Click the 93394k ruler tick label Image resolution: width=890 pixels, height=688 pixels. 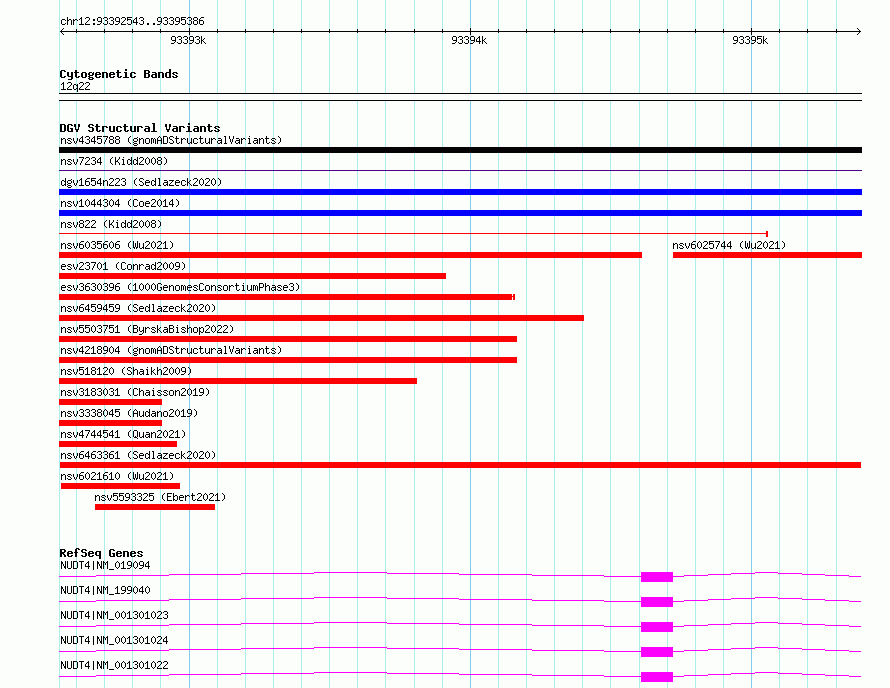(469, 40)
